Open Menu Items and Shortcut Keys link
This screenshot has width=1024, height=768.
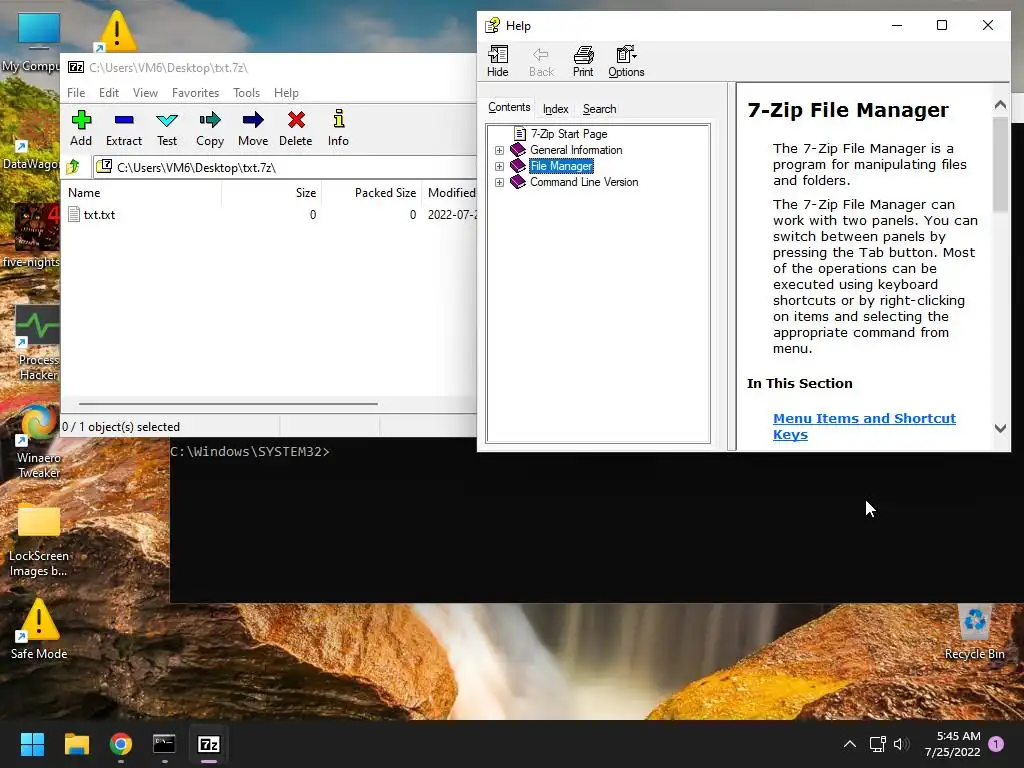pyautogui.click(x=864, y=426)
